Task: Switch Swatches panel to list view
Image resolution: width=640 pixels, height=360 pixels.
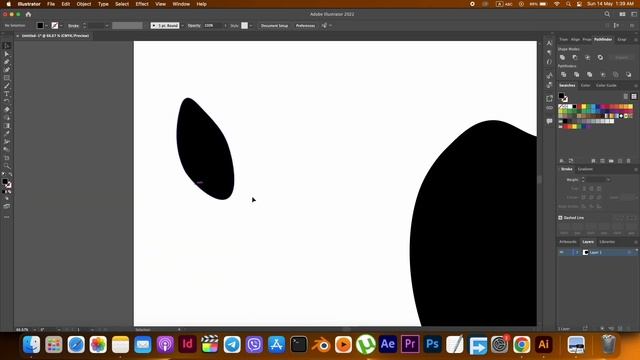Action: click(626, 96)
